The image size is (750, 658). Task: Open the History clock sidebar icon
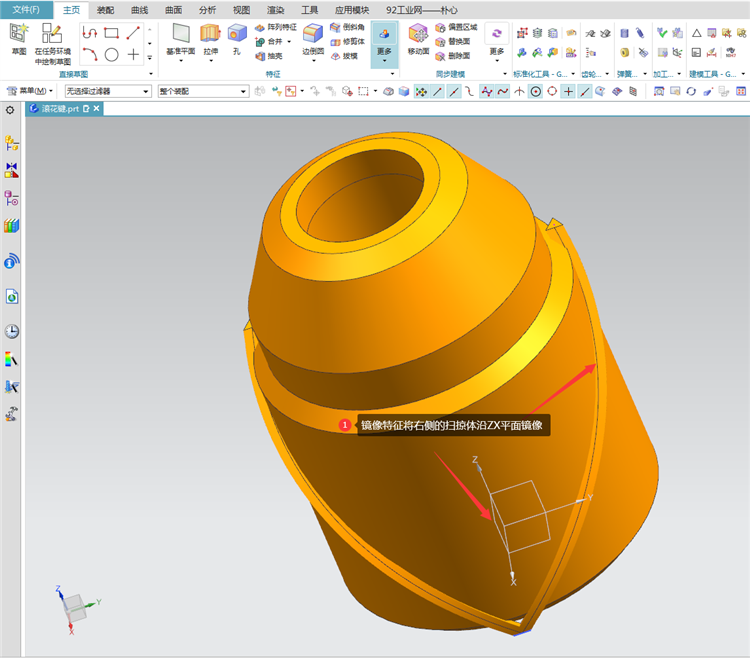[11, 331]
